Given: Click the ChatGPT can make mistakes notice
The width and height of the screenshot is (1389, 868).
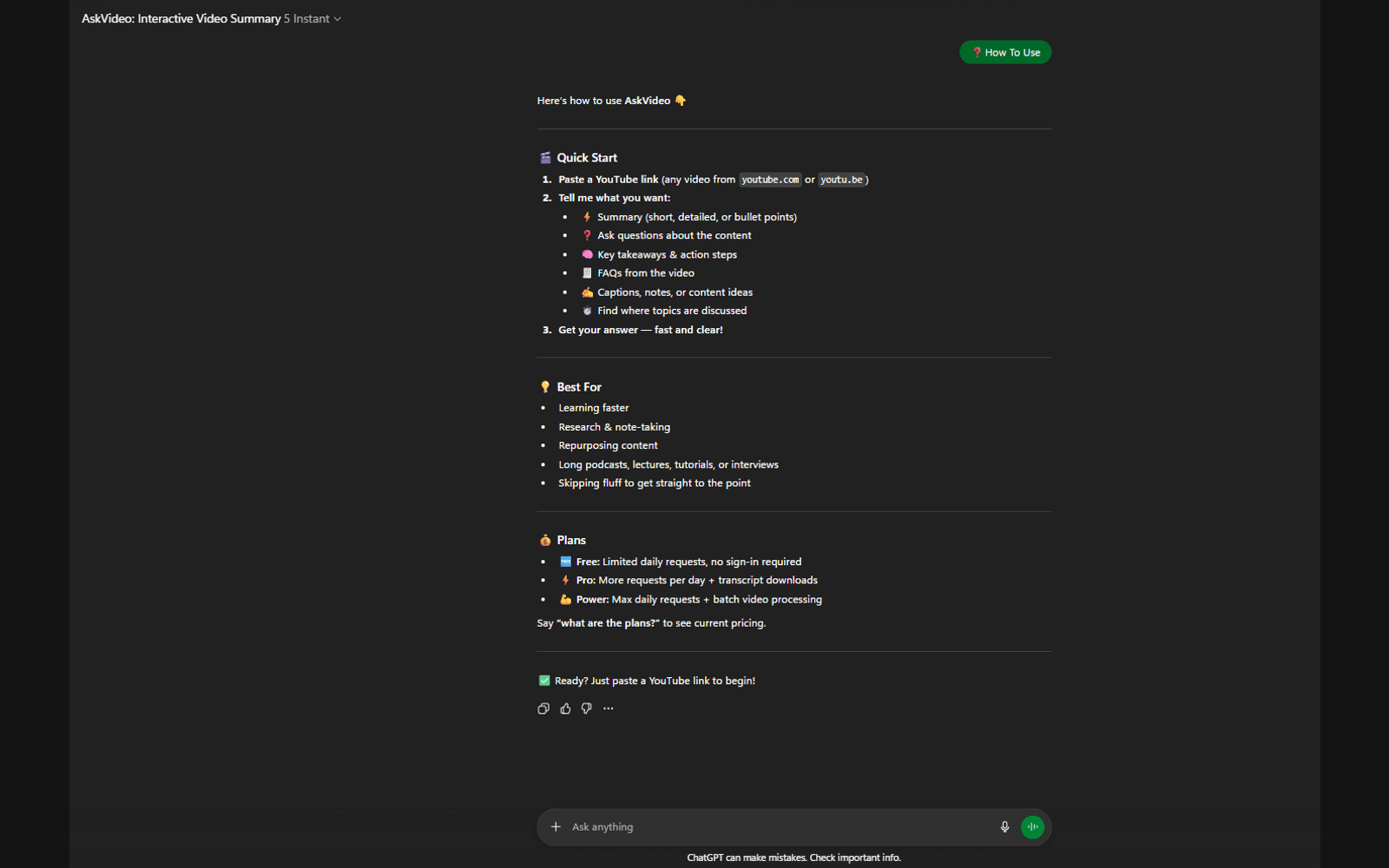Looking at the screenshot, I should point(793,857).
